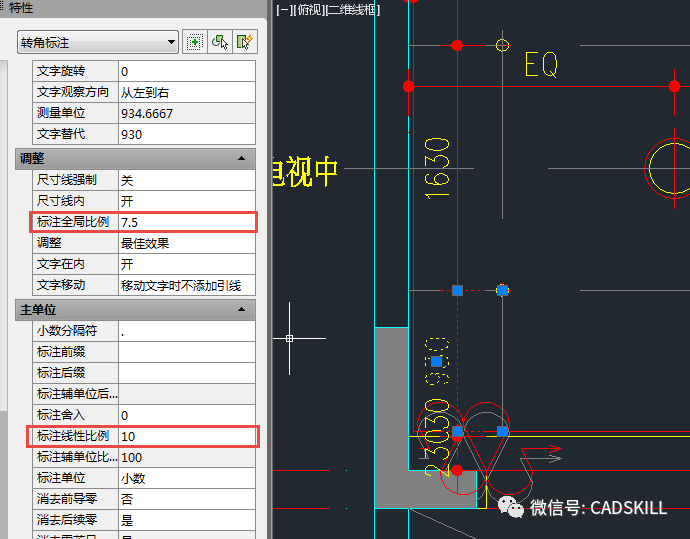Image resolution: width=690 pixels, height=539 pixels.
Task: Toggle the PICKADD value icon
Action: pyautogui.click(x=195, y=42)
